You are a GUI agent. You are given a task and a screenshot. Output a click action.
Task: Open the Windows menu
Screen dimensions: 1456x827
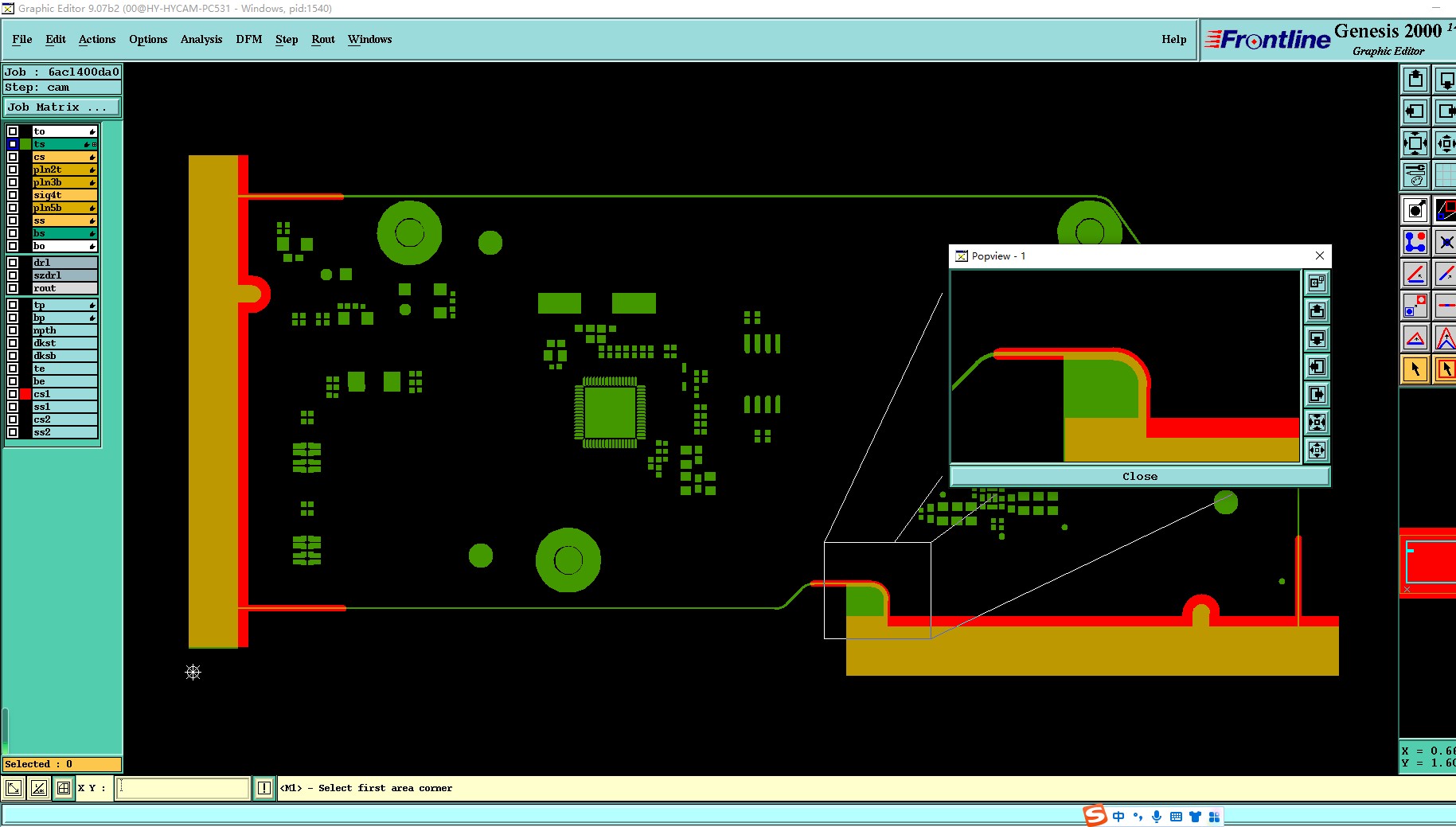(x=370, y=39)
